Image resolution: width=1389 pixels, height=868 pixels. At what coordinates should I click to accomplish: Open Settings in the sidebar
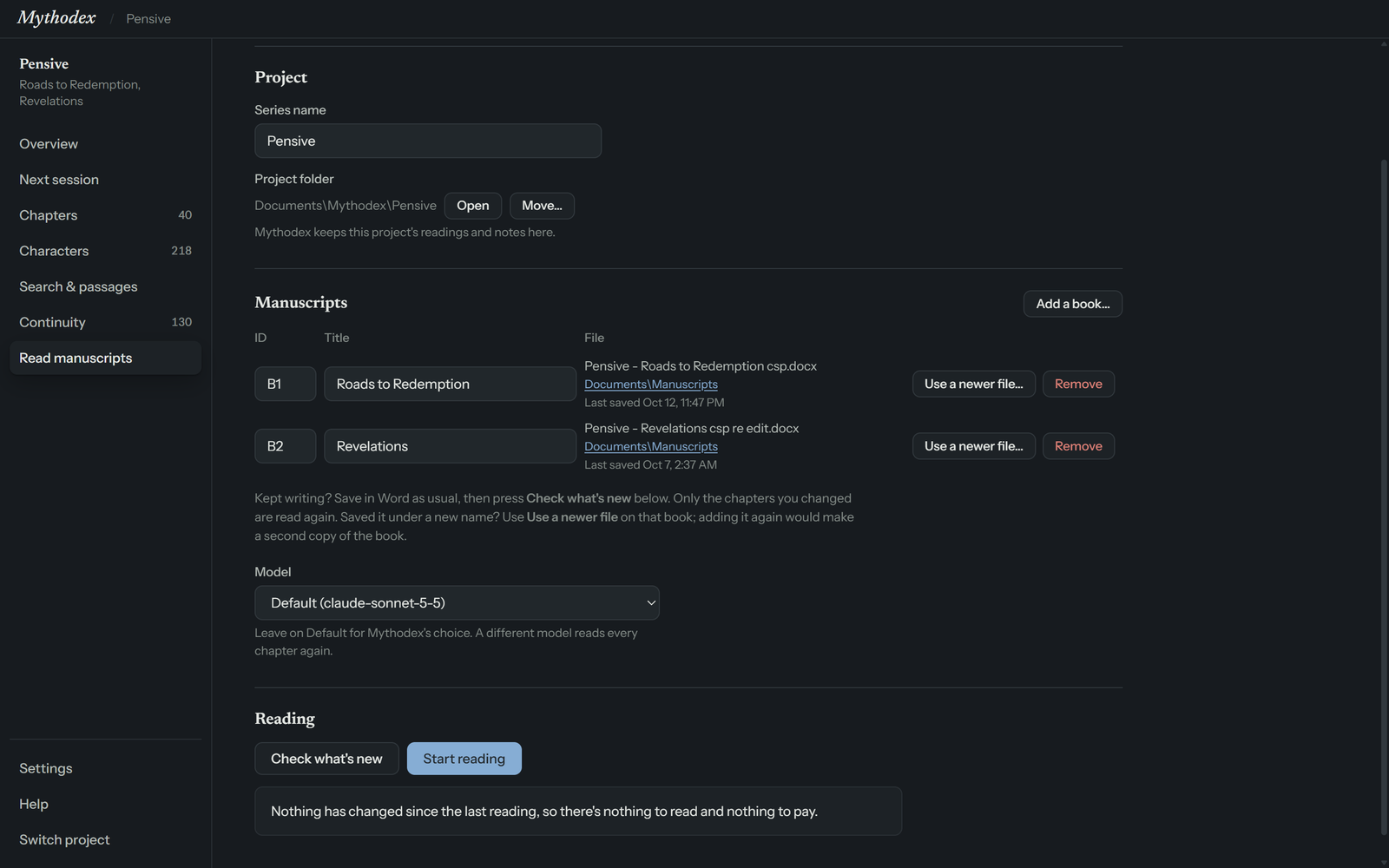pos(105,768)
